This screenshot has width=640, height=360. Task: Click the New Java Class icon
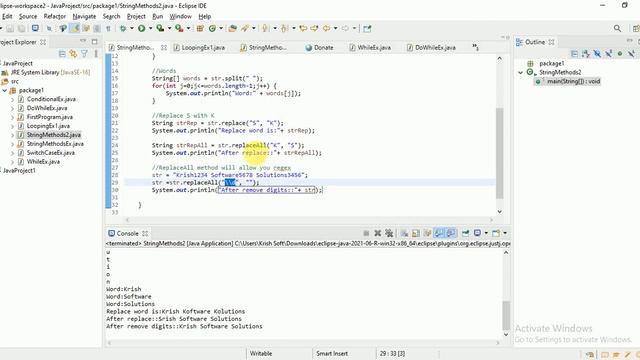point(212,28)
